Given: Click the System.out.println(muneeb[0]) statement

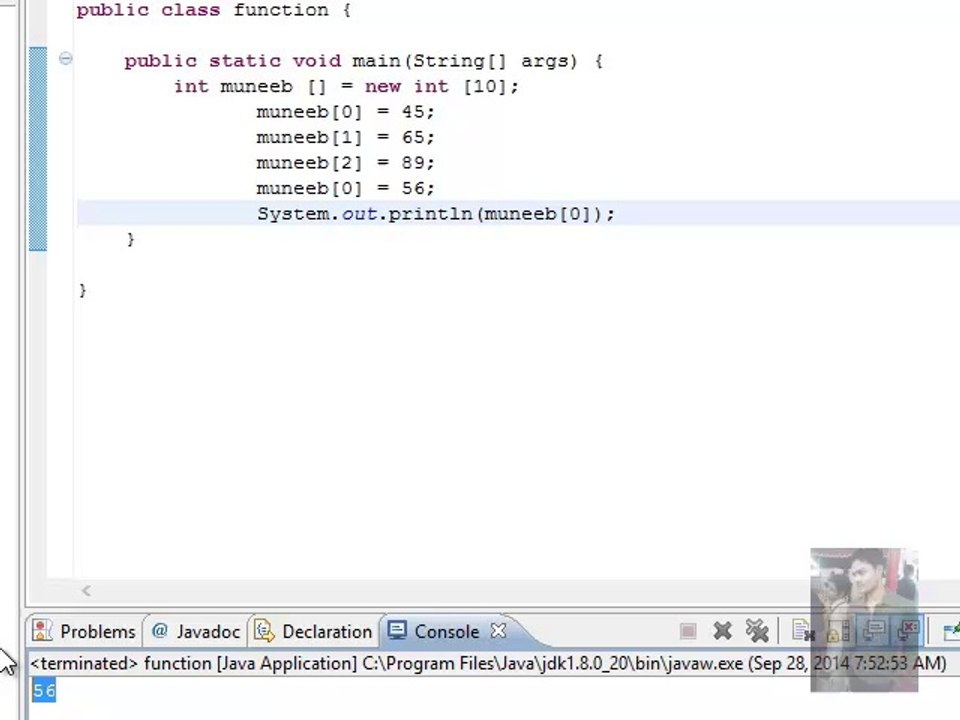Looking at the screenshot, I should pyautogui.click(x=436, y=214).
